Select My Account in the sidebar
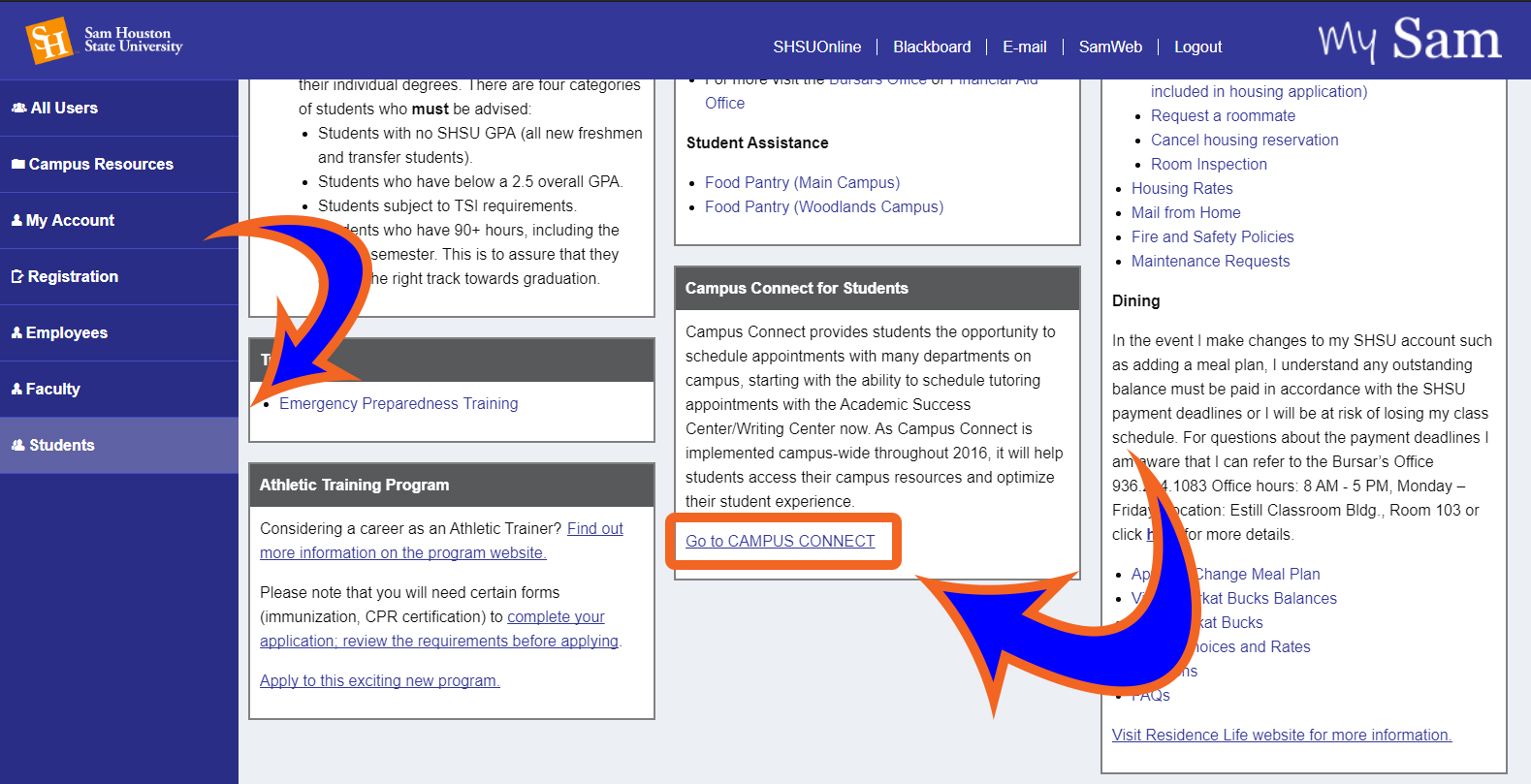 point(119,220)
